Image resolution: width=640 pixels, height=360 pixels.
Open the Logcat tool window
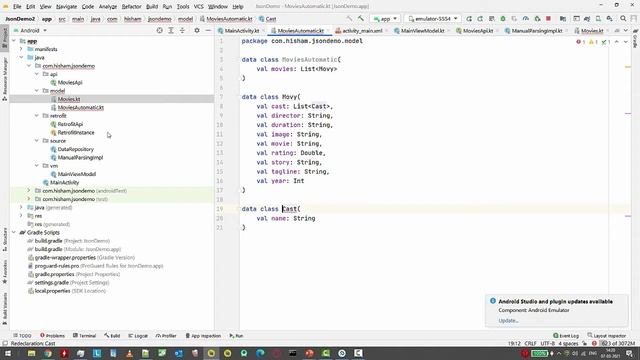[x=138, y=336]
